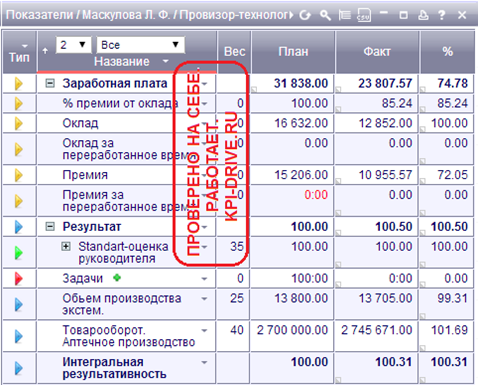This screenshot has height=385, width=478.
Task: Click plan value 16 632.00 for Оклад
Action: coord(301,123)
